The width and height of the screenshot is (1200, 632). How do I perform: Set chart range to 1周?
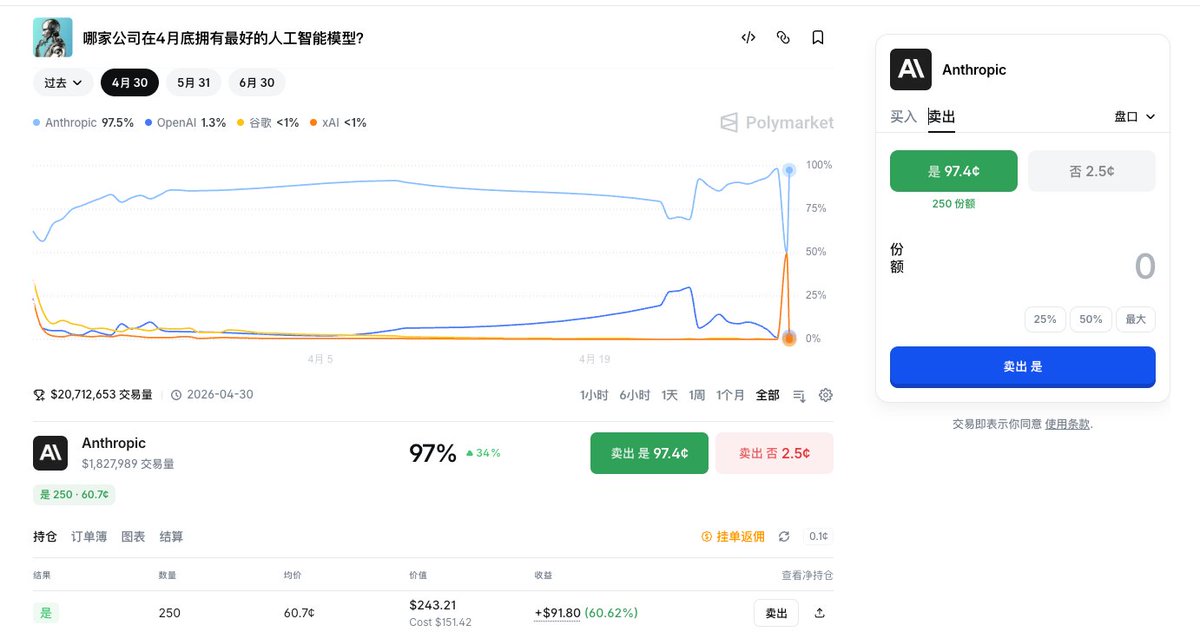(x=697, y=395)
